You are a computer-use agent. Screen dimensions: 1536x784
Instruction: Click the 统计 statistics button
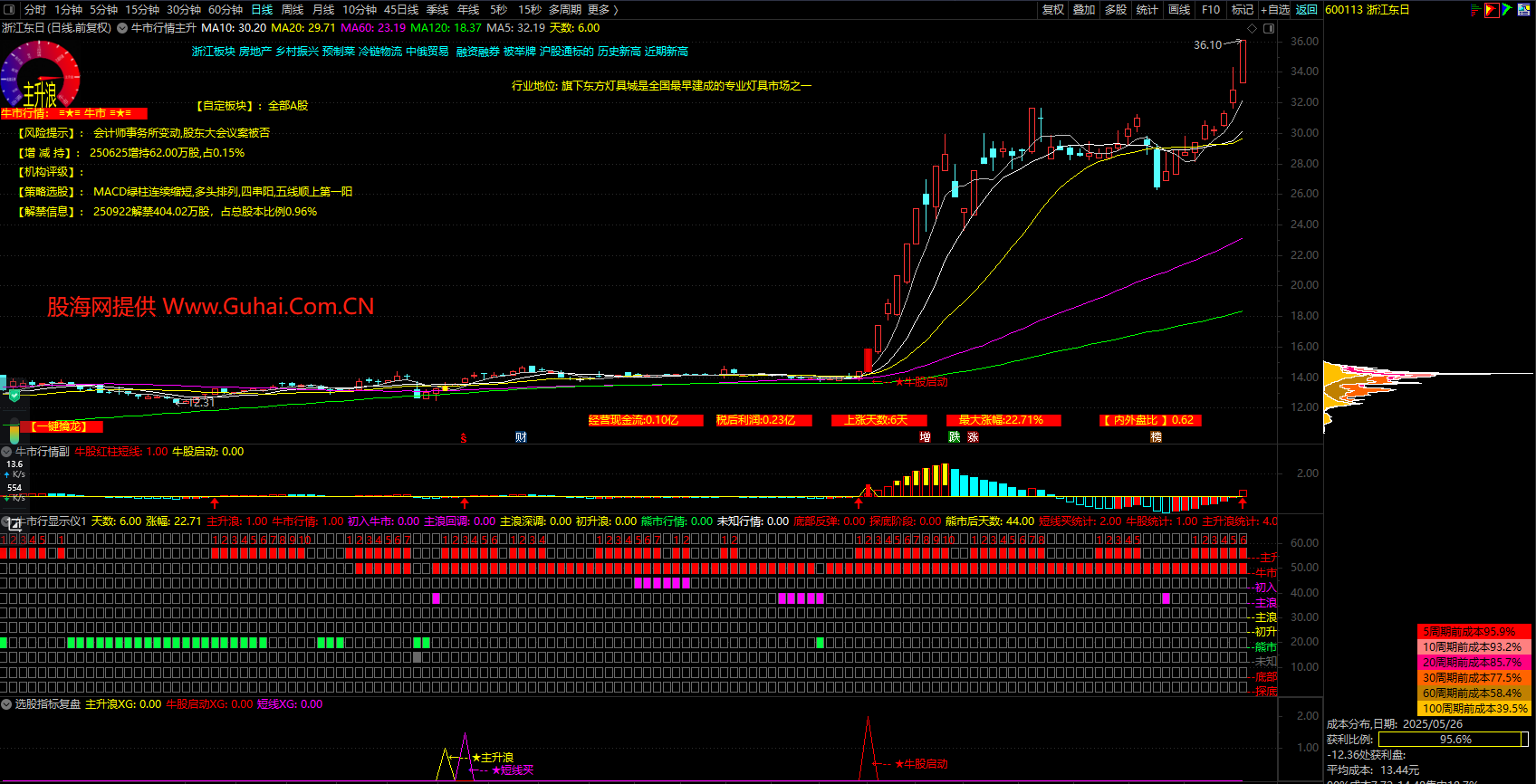(x=1147, y=9)
